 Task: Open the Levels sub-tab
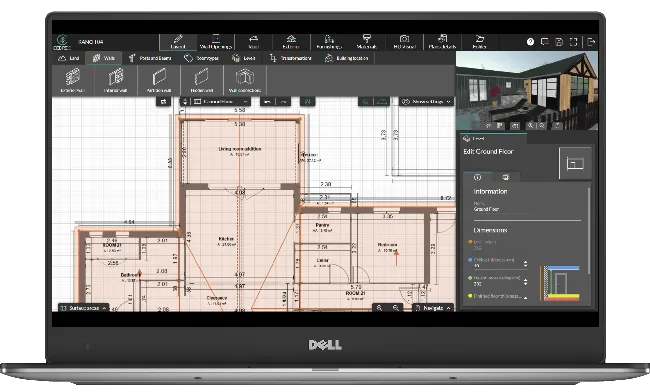243,58
